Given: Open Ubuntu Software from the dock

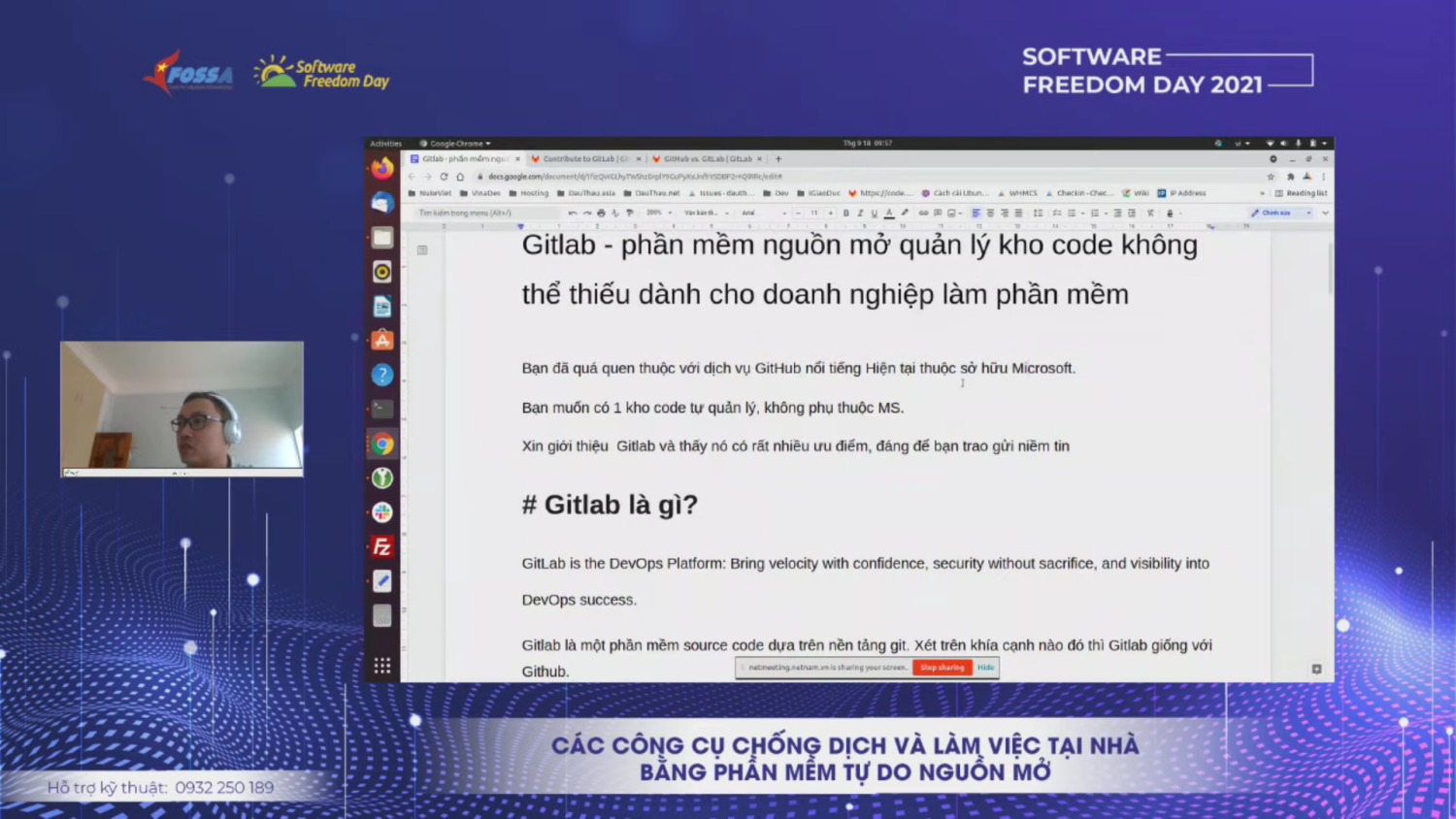Looking at the screenshot, I should pos(382,340).
